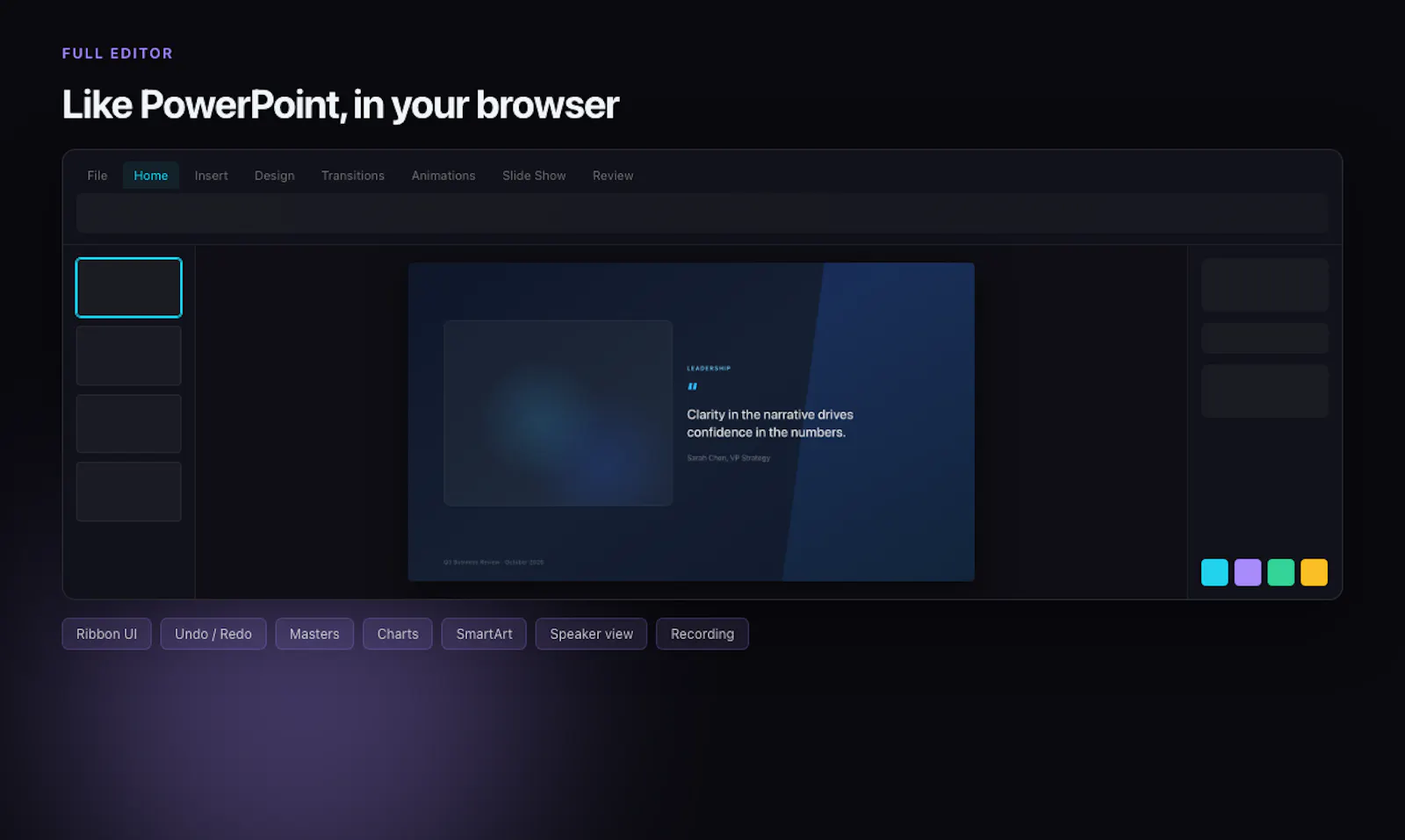1405x840 pixels.
Task: Open the Review tab
Action: click(613, 176)
